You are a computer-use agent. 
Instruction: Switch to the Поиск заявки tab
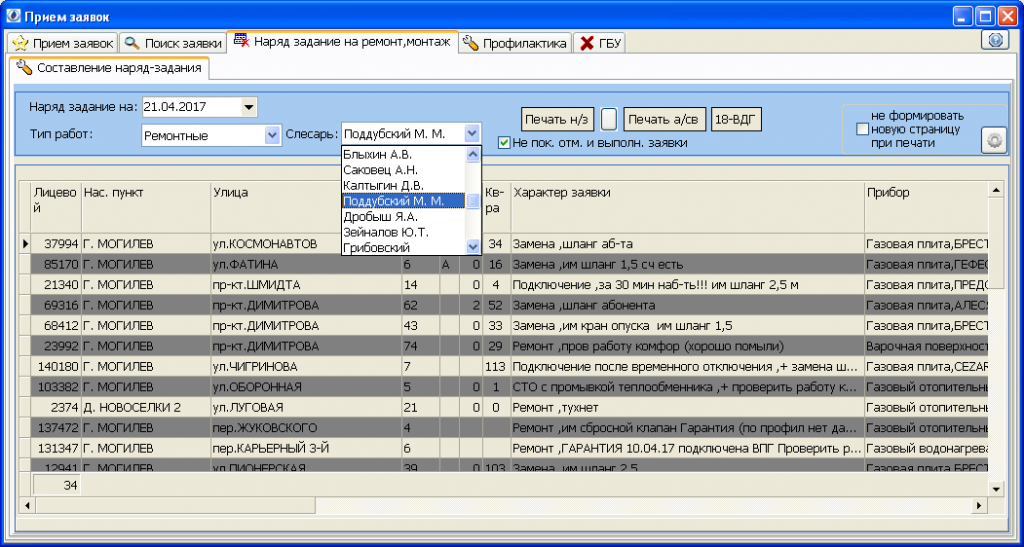tap(173, 44)
